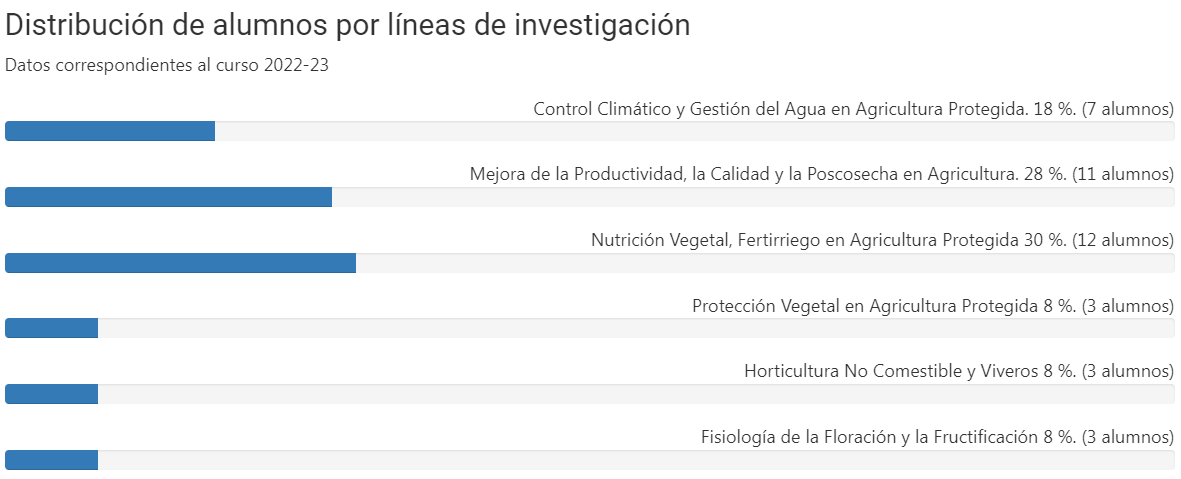Select the Mejora de la Productividad label text

[821, 174]
